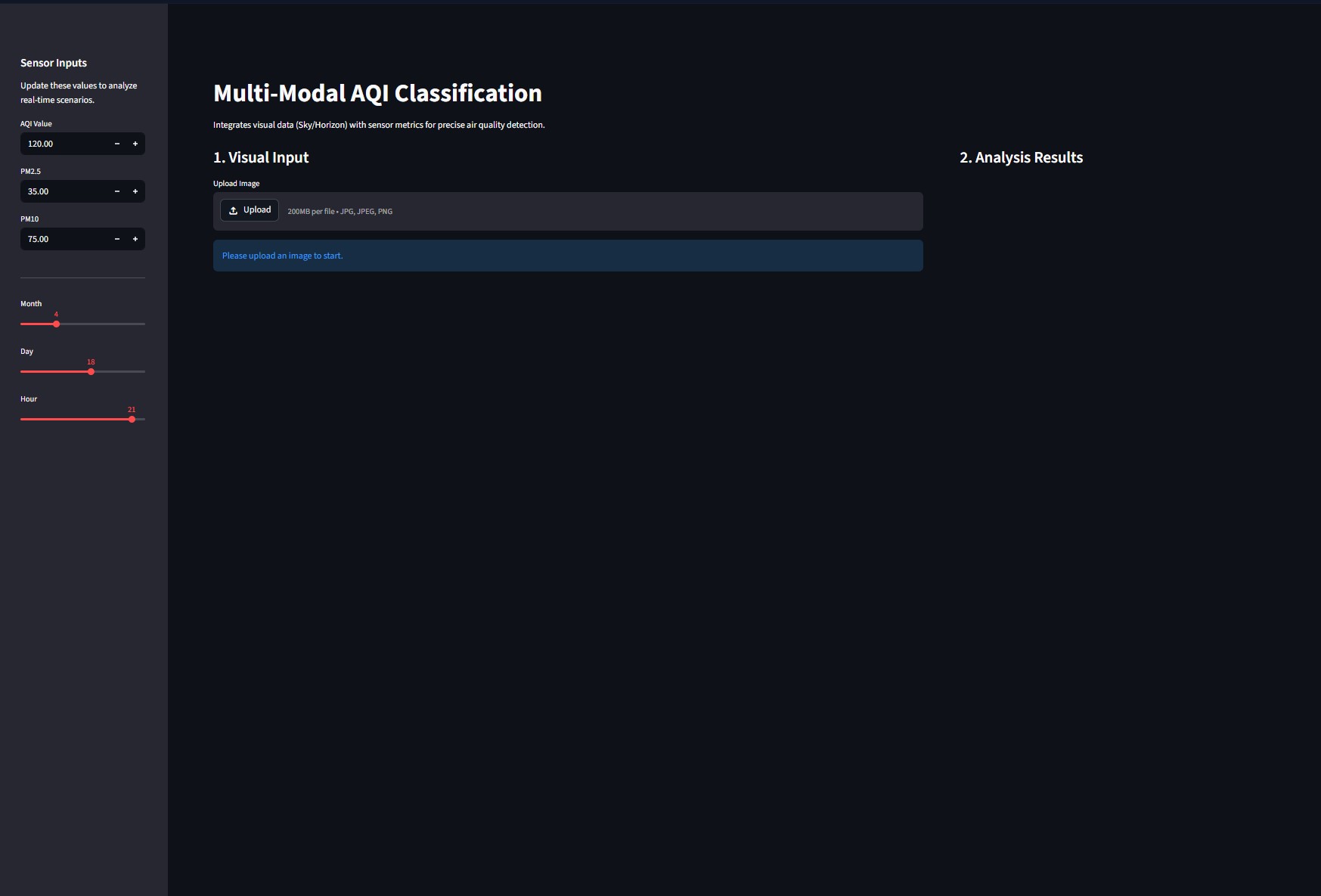Increment PM10 using its plus icon

135,239
